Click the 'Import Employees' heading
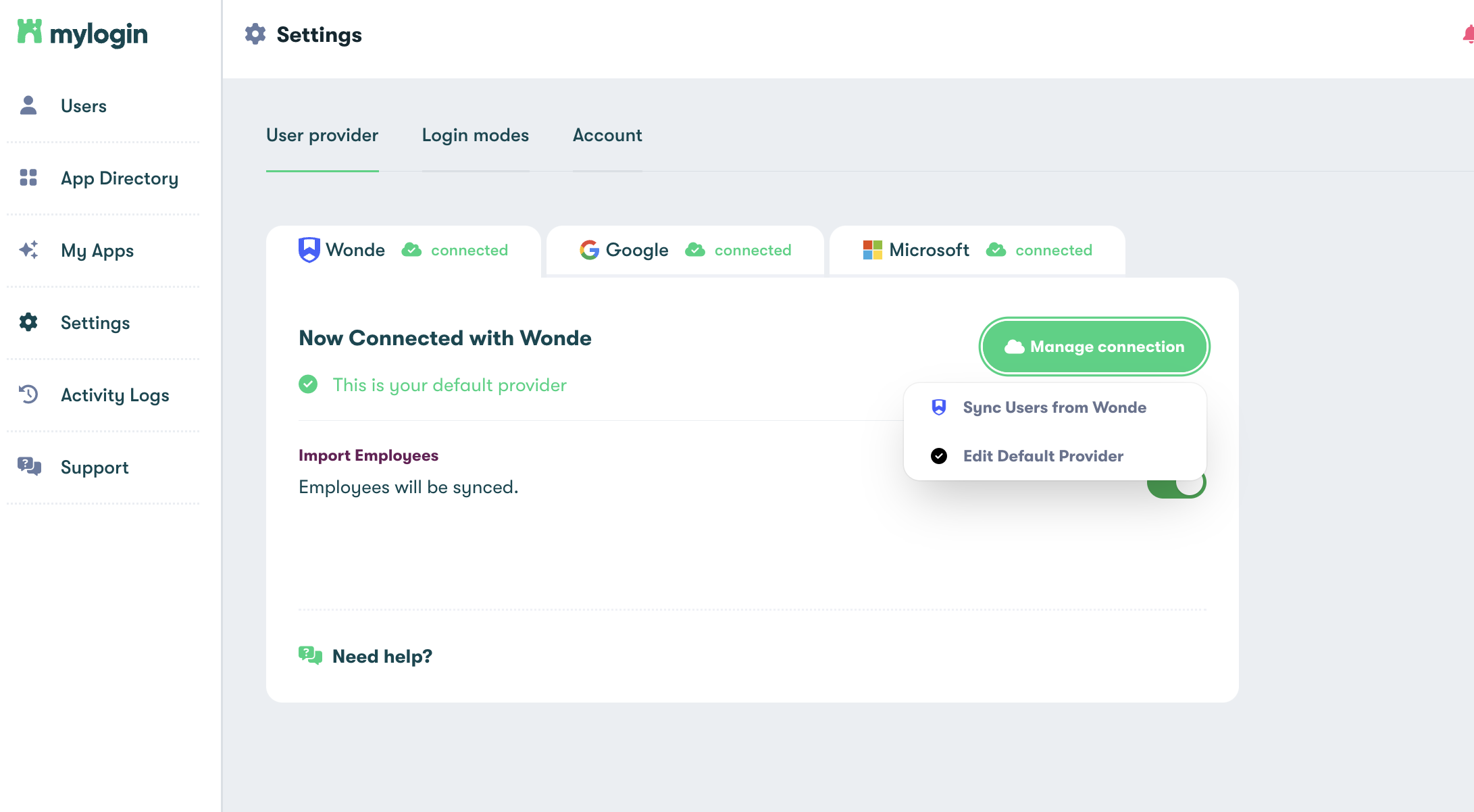The width and height of the screenshot is (1474, 812). (x=368, y=455)
